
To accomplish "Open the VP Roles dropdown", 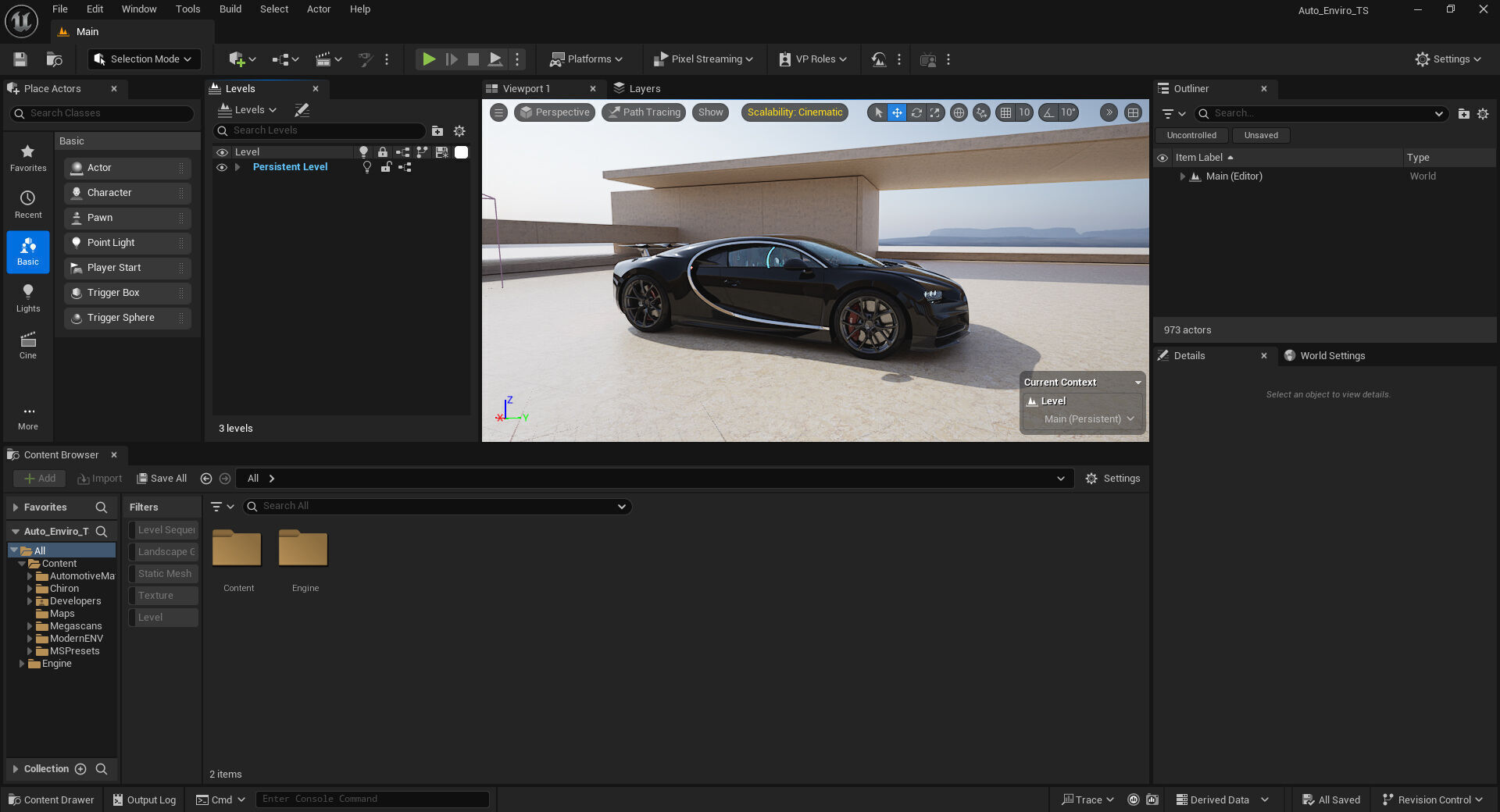I will pos(813,59).
